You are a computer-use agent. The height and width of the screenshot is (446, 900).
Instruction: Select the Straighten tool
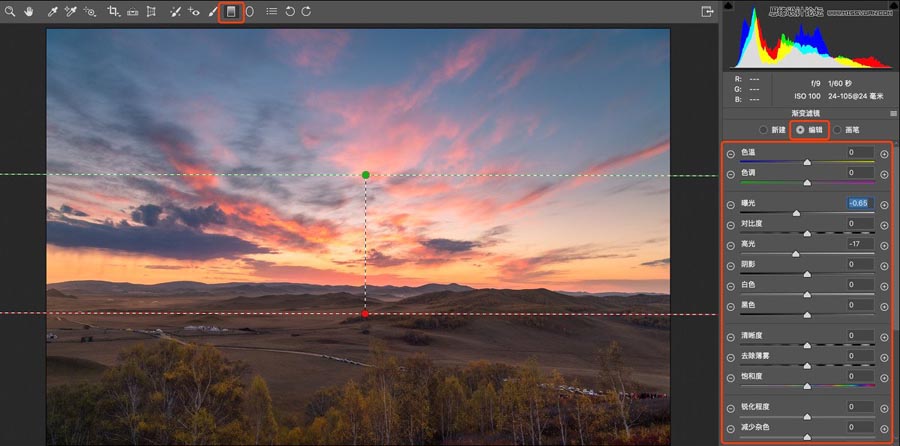(x=133, y=11)
